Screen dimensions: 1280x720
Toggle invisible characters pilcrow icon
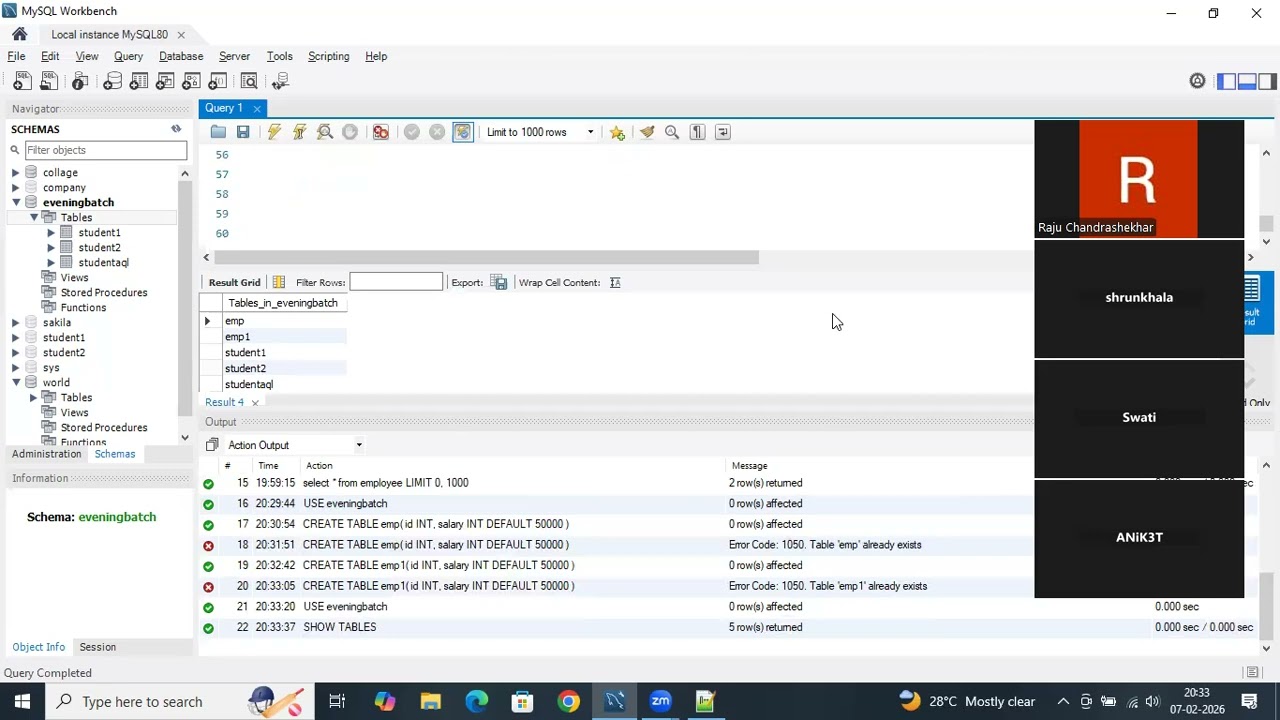[698, 132]
